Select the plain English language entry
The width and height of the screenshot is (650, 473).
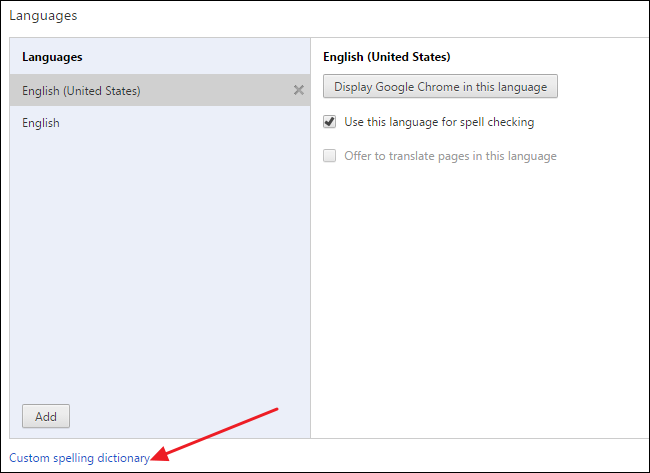tap(41, 123)
